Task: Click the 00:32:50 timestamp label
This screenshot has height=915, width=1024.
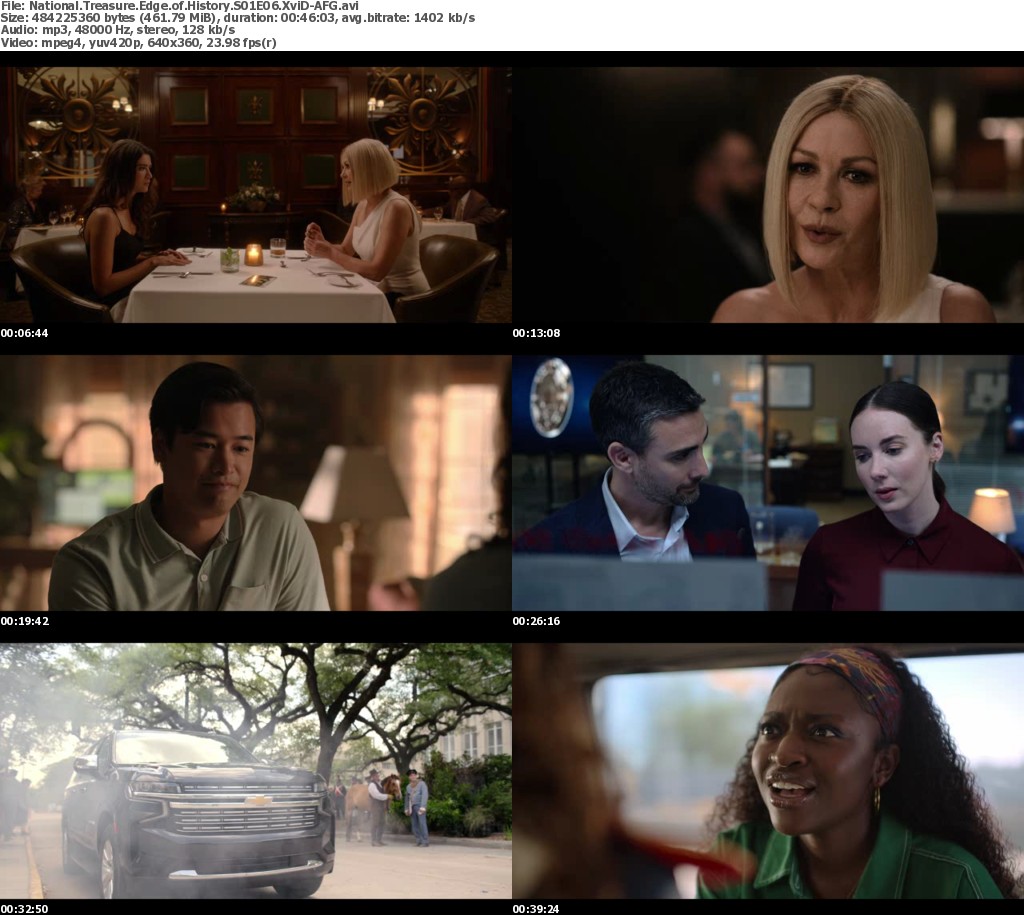Action: point(25,908)
